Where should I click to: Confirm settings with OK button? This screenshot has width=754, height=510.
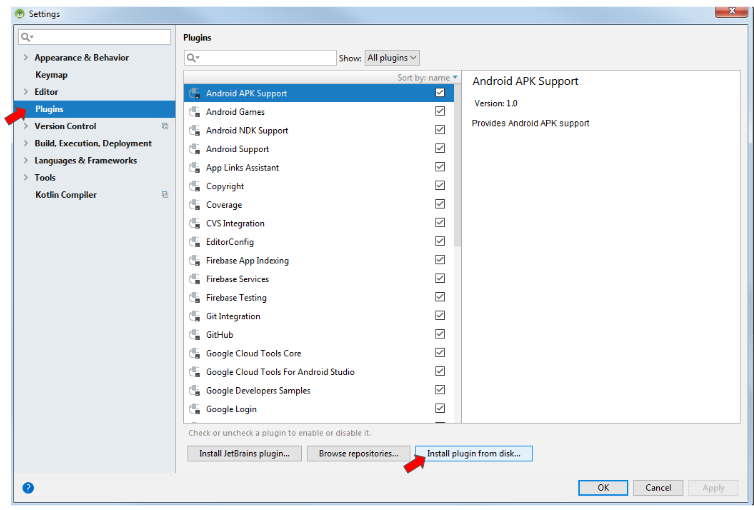[x=603, y=487]
